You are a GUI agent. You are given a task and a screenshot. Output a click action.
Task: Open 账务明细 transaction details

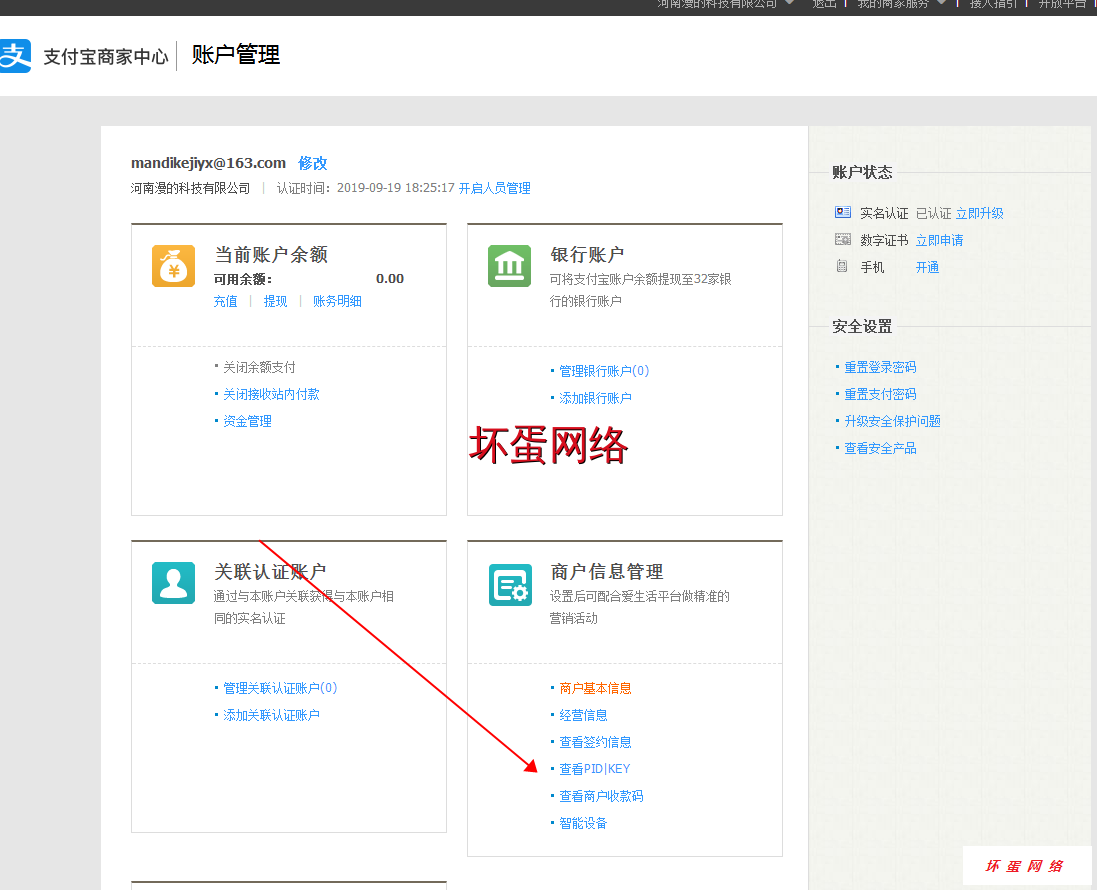337,301
